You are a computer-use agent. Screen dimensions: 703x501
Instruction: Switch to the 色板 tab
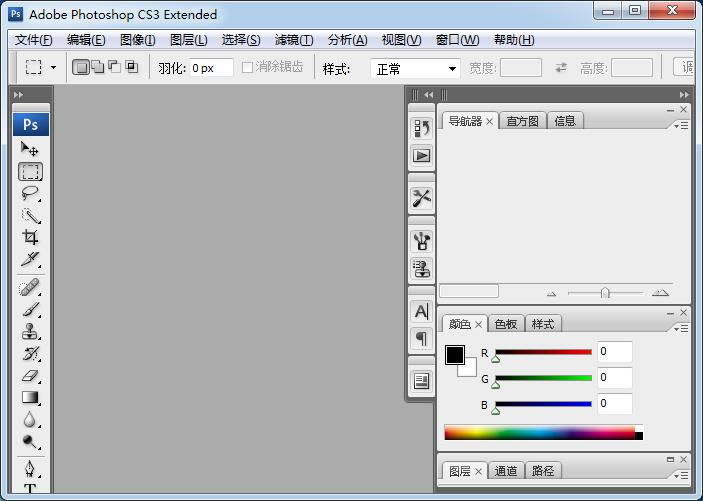tap(506, 324)
